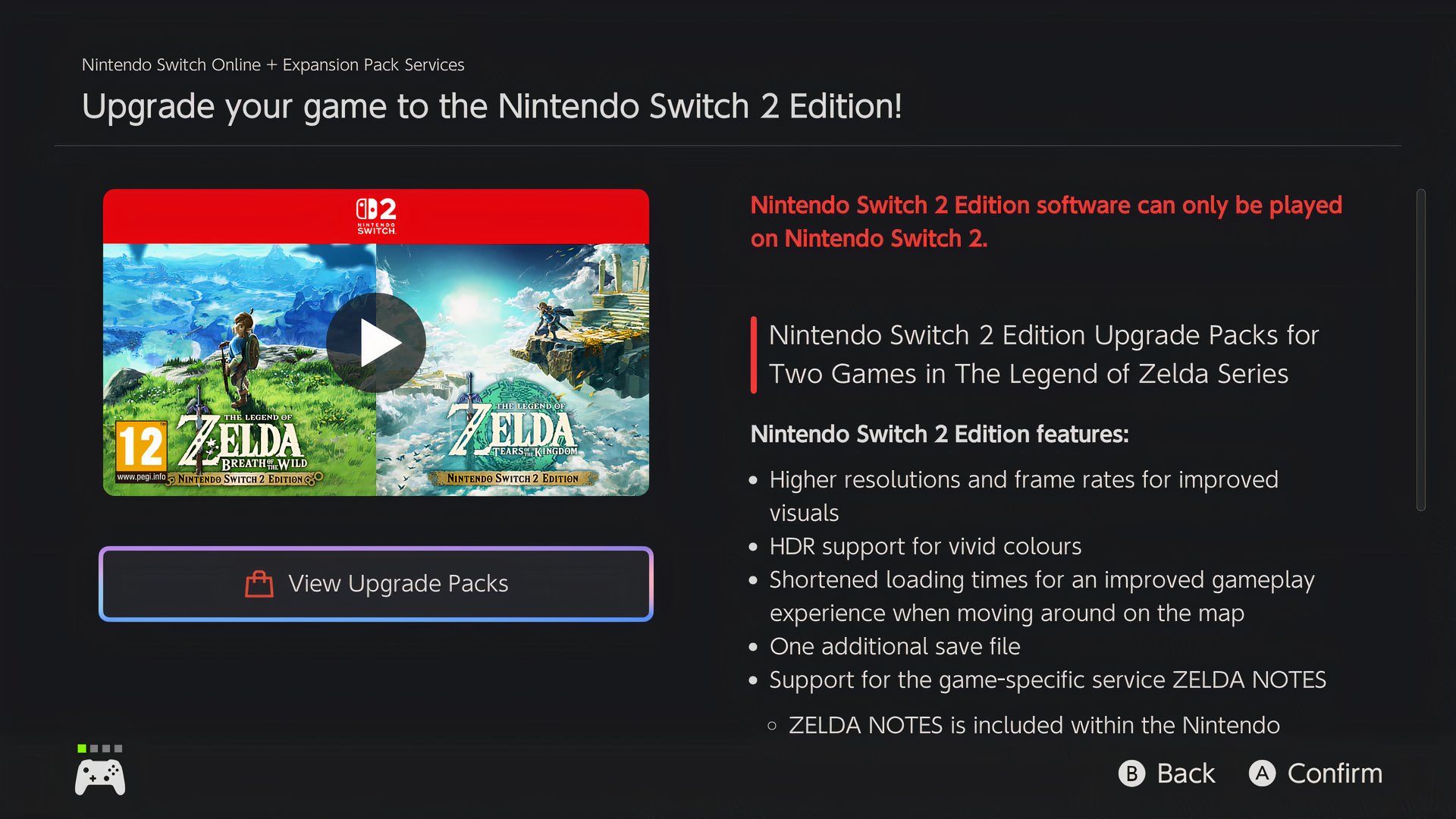
Task: Choose Confirm at the bottom right
Action: point(1335,773)
